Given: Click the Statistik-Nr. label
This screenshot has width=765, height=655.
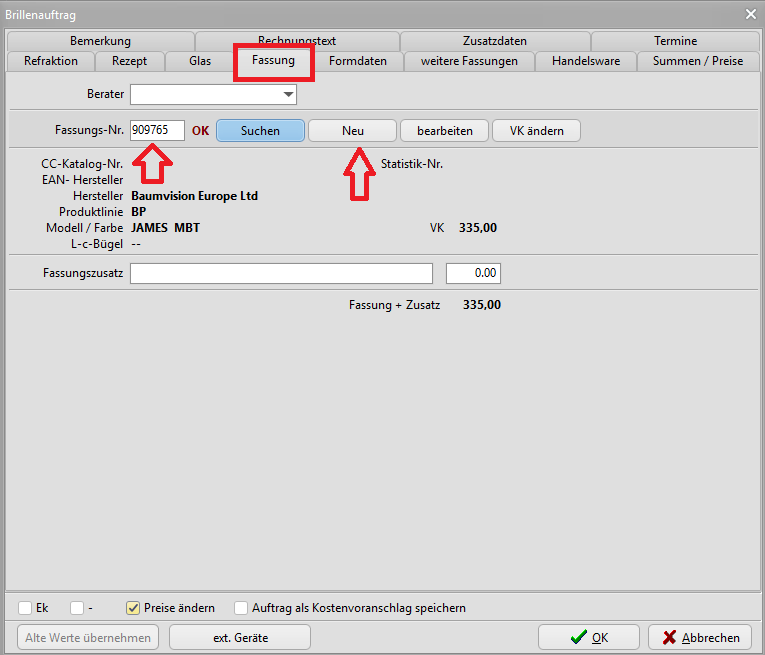Looking at the screenshot, I should (412, 164).
